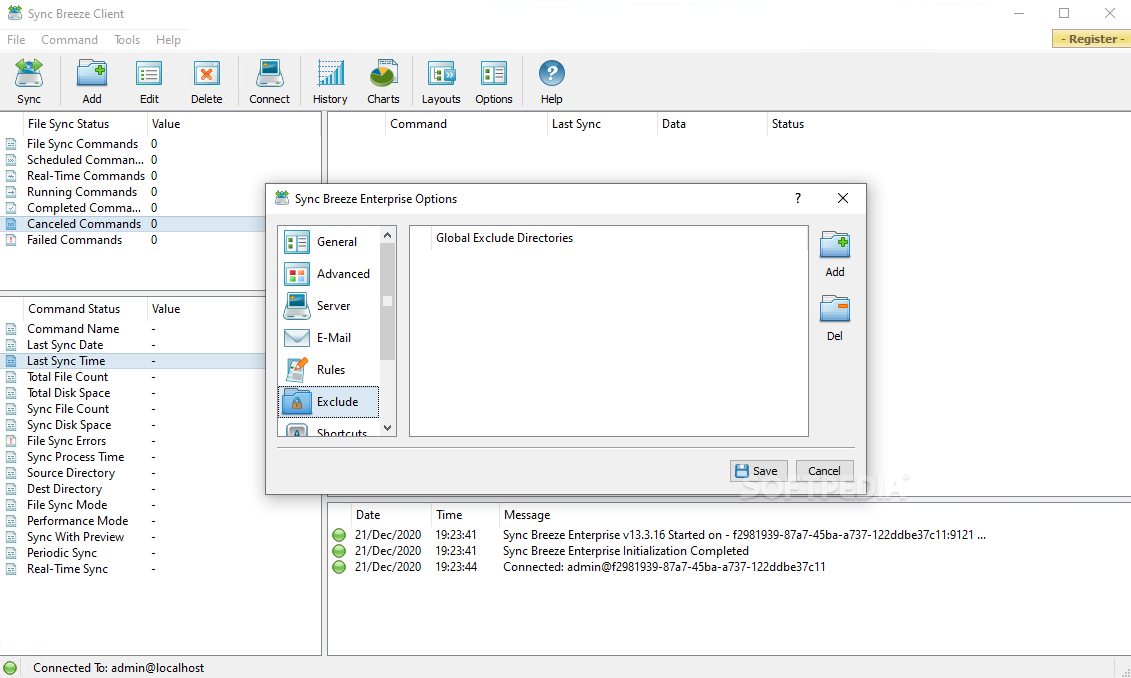
Task: Select the File Sync Errors row
Action: click(x=134, y=441)
